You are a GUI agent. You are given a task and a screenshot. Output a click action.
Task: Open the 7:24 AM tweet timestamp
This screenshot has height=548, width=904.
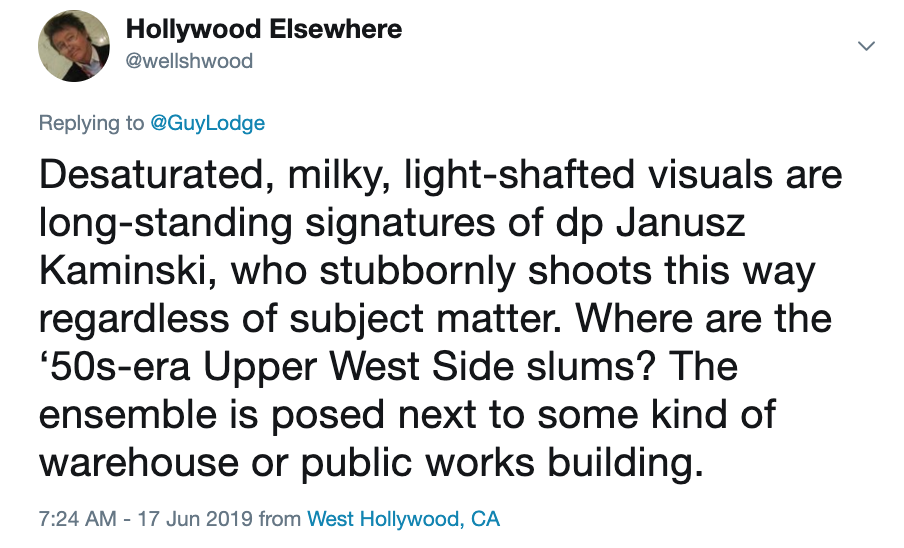77,519
